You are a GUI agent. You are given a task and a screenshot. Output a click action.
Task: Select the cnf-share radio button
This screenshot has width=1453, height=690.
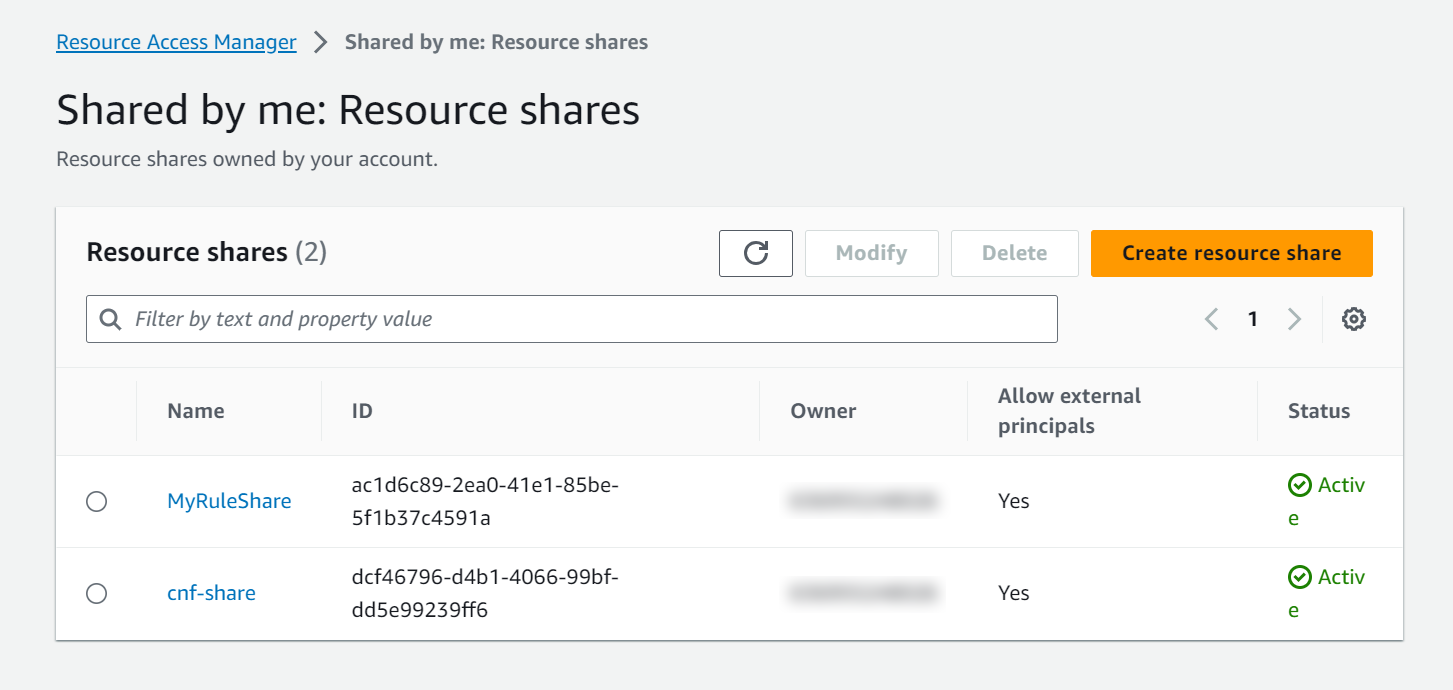click(96, 593)
